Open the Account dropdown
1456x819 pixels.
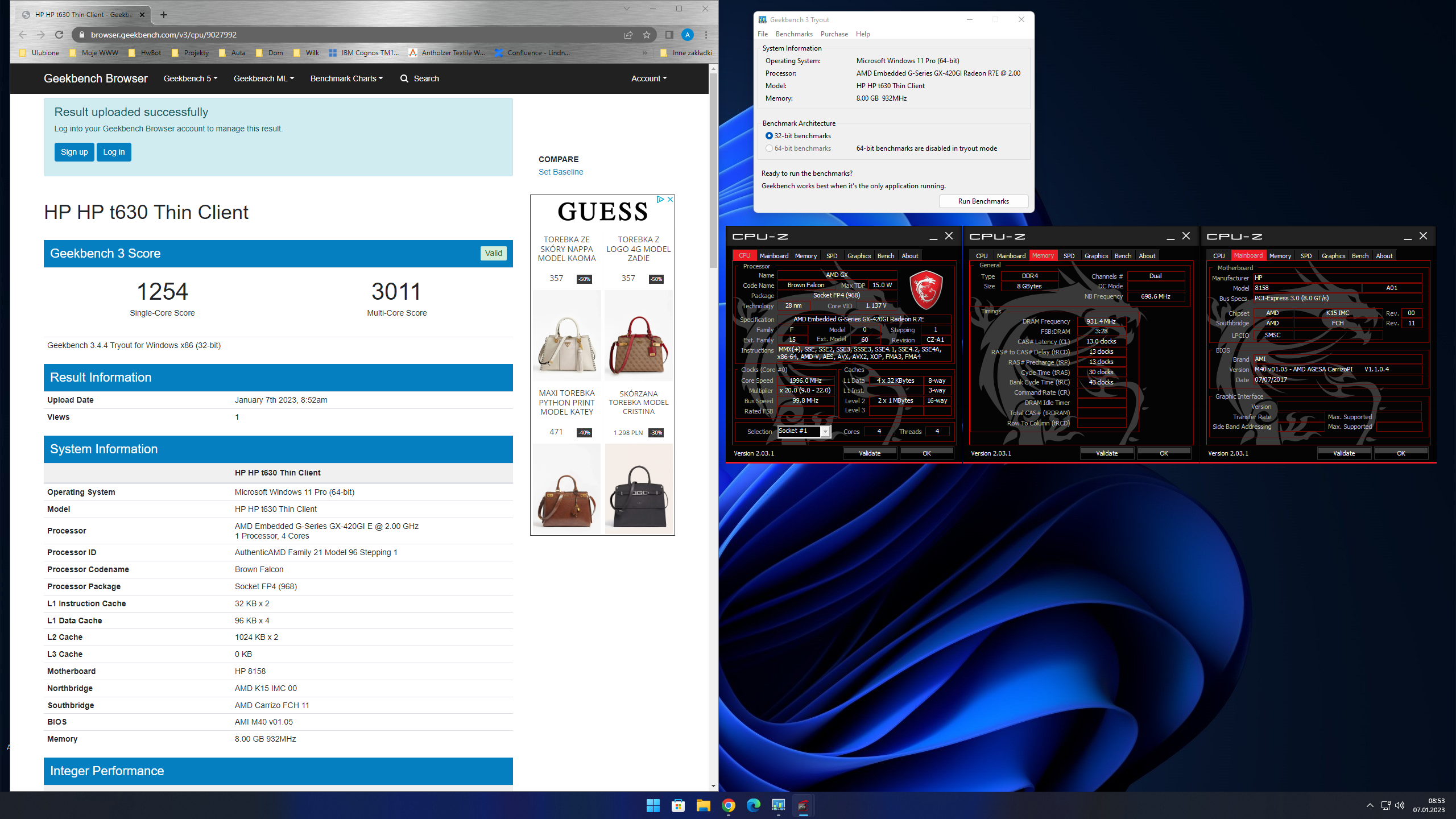[x=649, y=78]
